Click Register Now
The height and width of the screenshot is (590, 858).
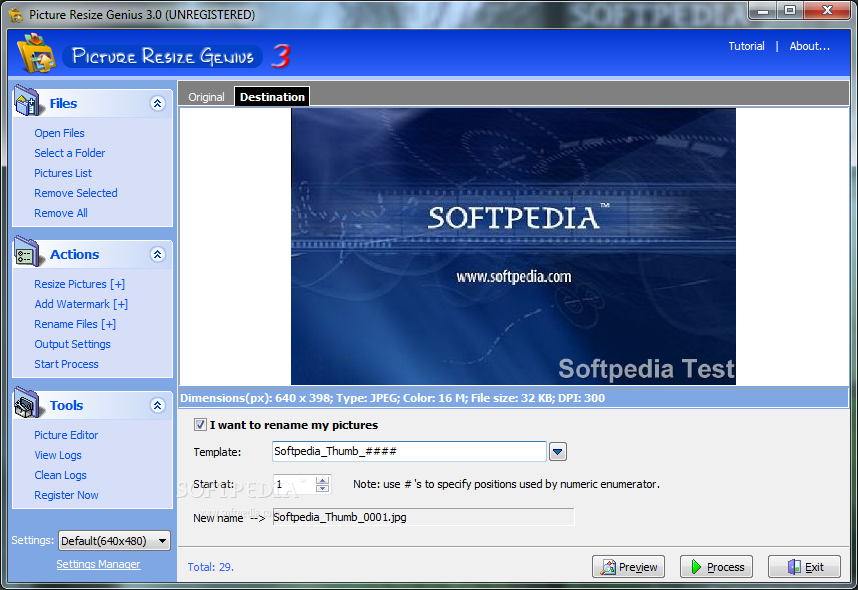tap(66, 495)
